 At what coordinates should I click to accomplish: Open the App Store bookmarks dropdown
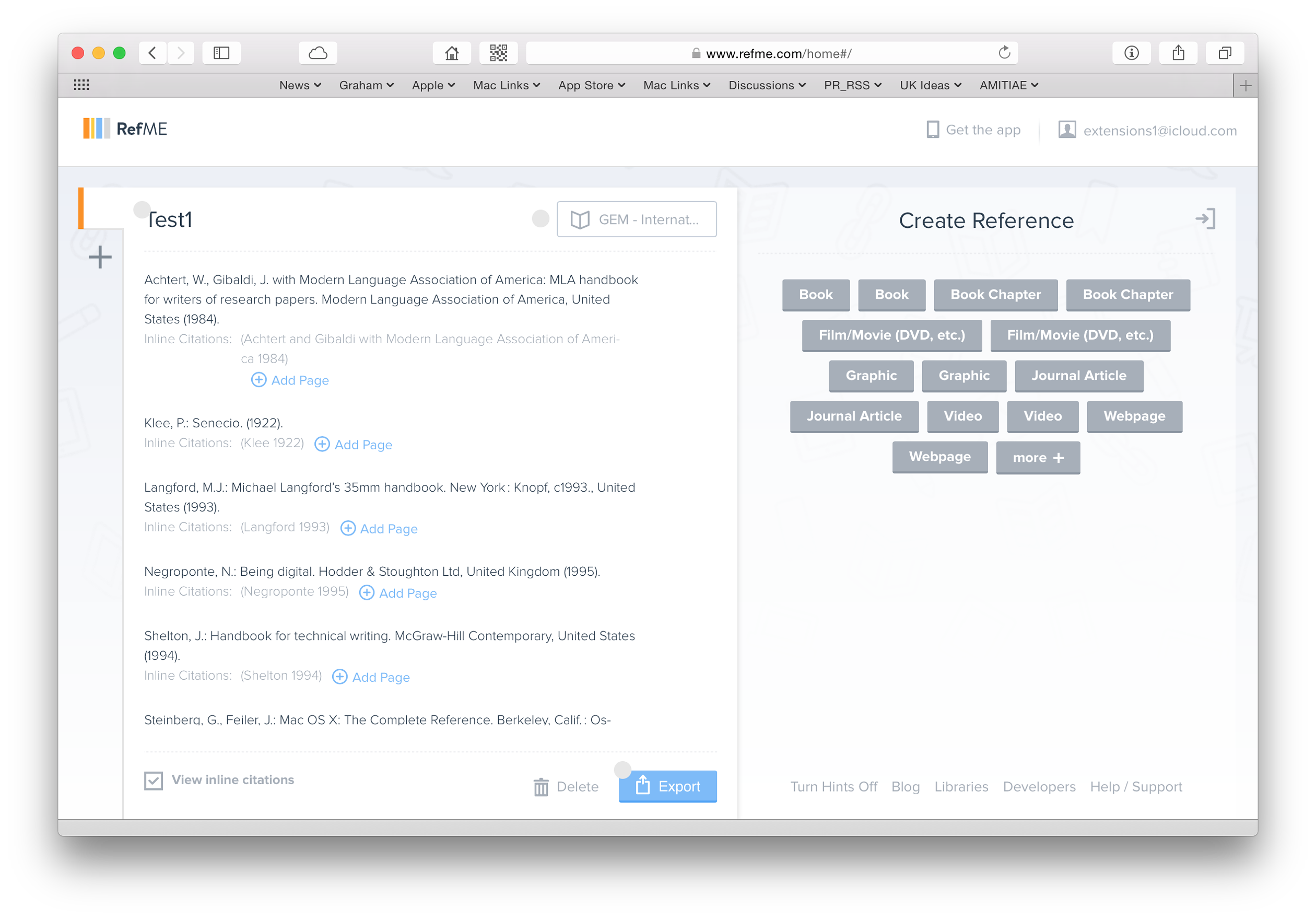[592, 86]
